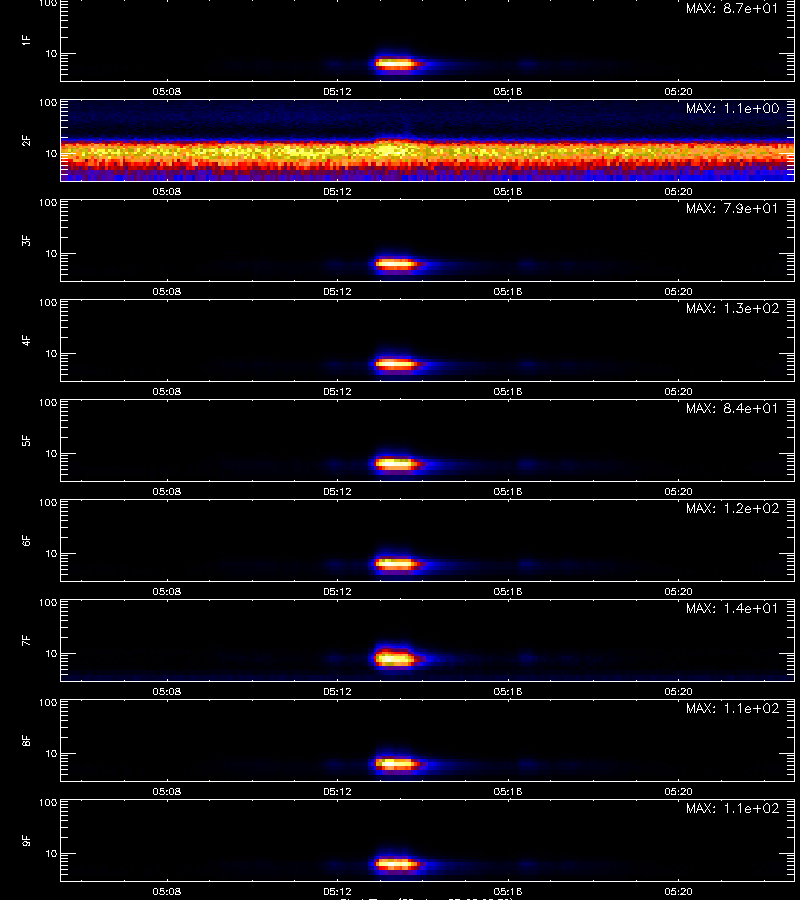Click the bright burst in the 1F spectrogram
800x900 pixels.
coord(396,64)
